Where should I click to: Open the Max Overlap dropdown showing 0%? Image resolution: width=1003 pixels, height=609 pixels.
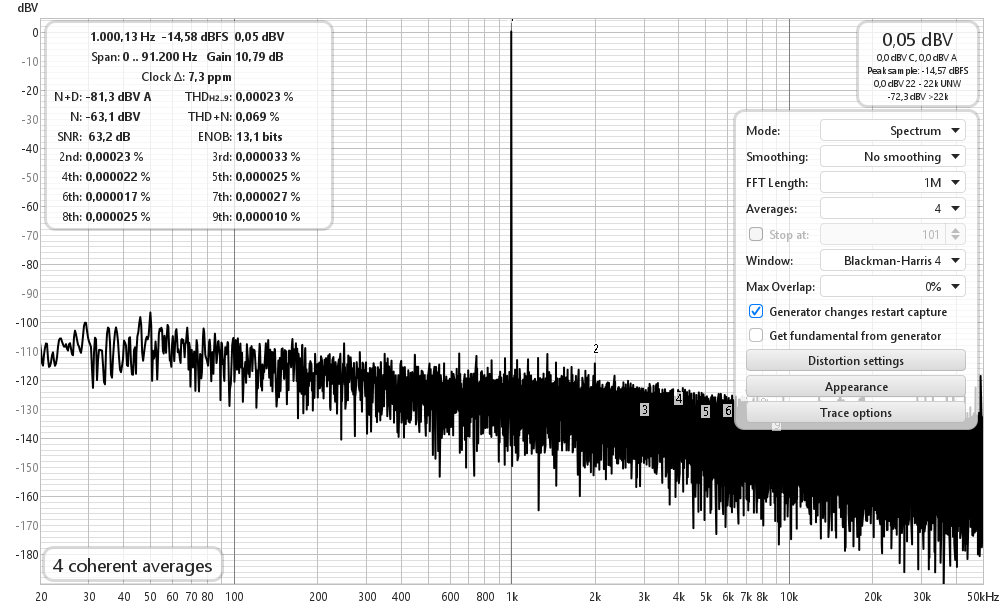892,287
